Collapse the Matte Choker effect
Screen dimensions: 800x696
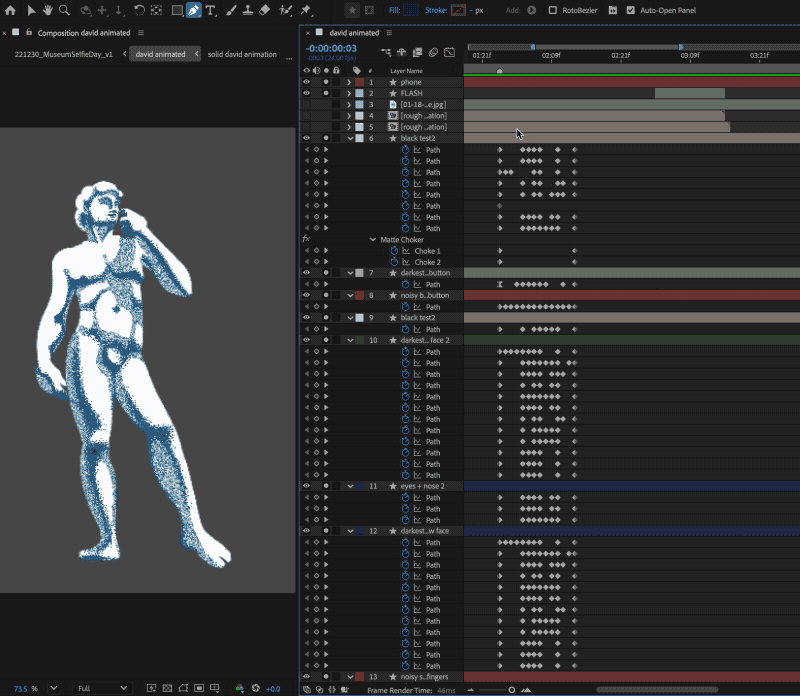pos(372,239)
